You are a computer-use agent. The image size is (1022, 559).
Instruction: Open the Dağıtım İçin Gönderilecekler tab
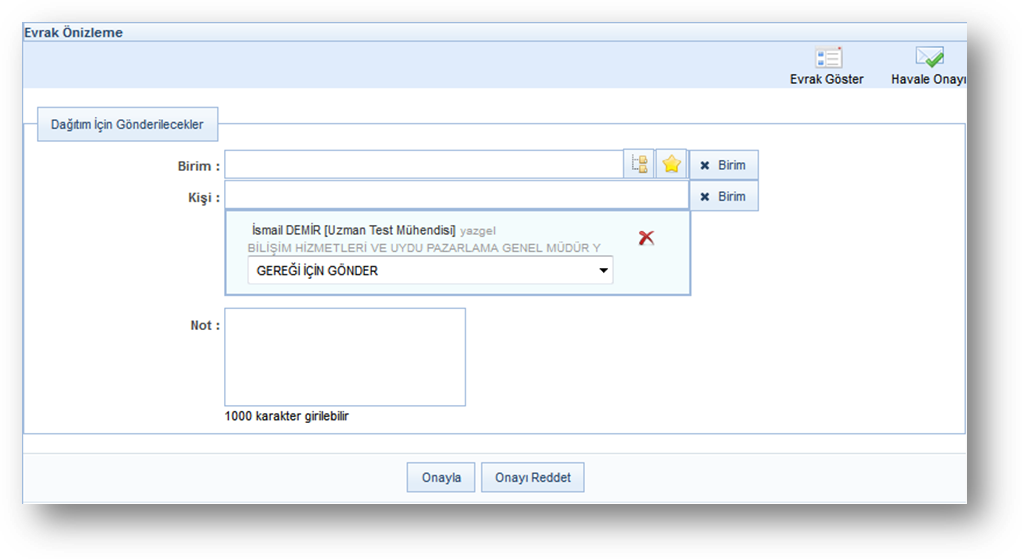(x=127, y=124)
